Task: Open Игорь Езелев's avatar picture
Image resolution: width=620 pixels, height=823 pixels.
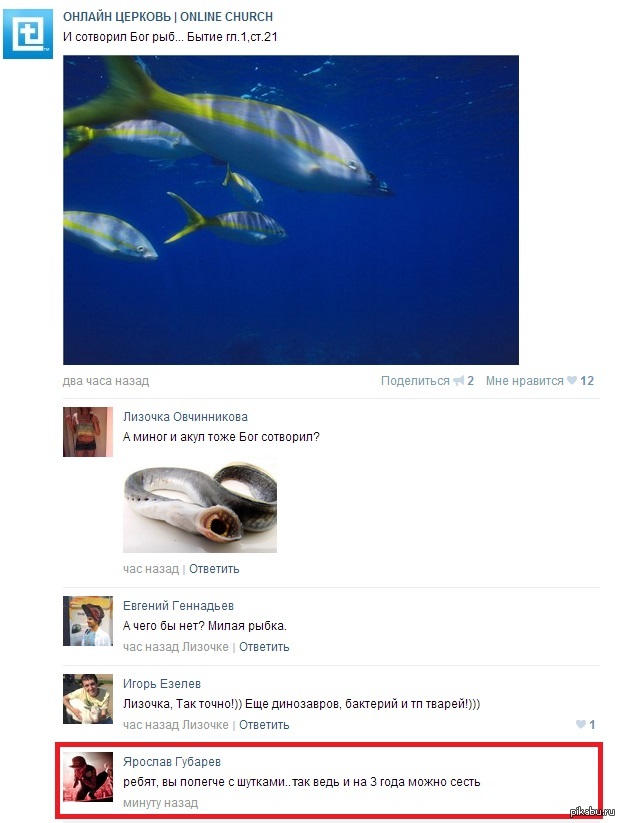Action: [x=88, y=699]
